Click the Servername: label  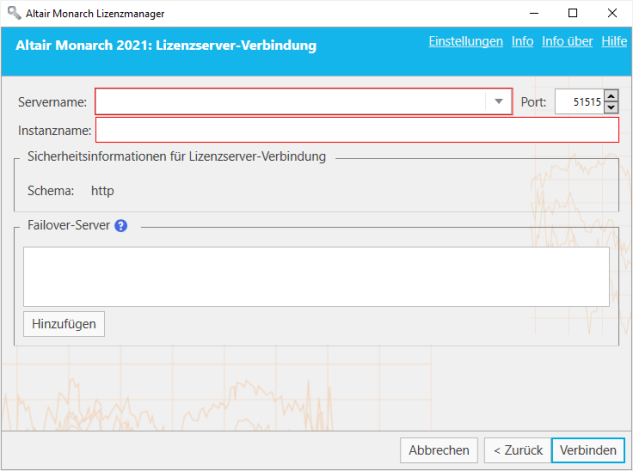(52, 102)
